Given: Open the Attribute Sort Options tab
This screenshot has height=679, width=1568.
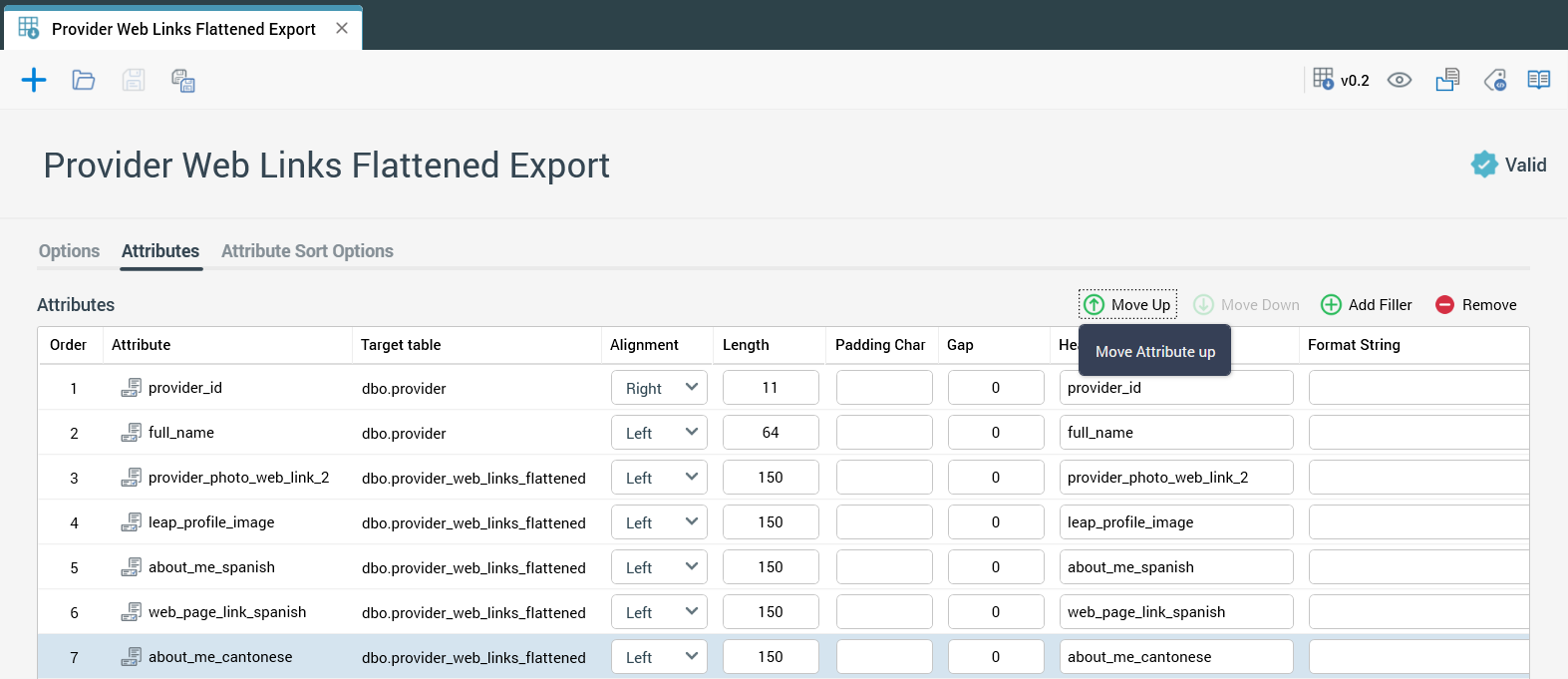Looking at the screenshot, I should tap(307, 251).
